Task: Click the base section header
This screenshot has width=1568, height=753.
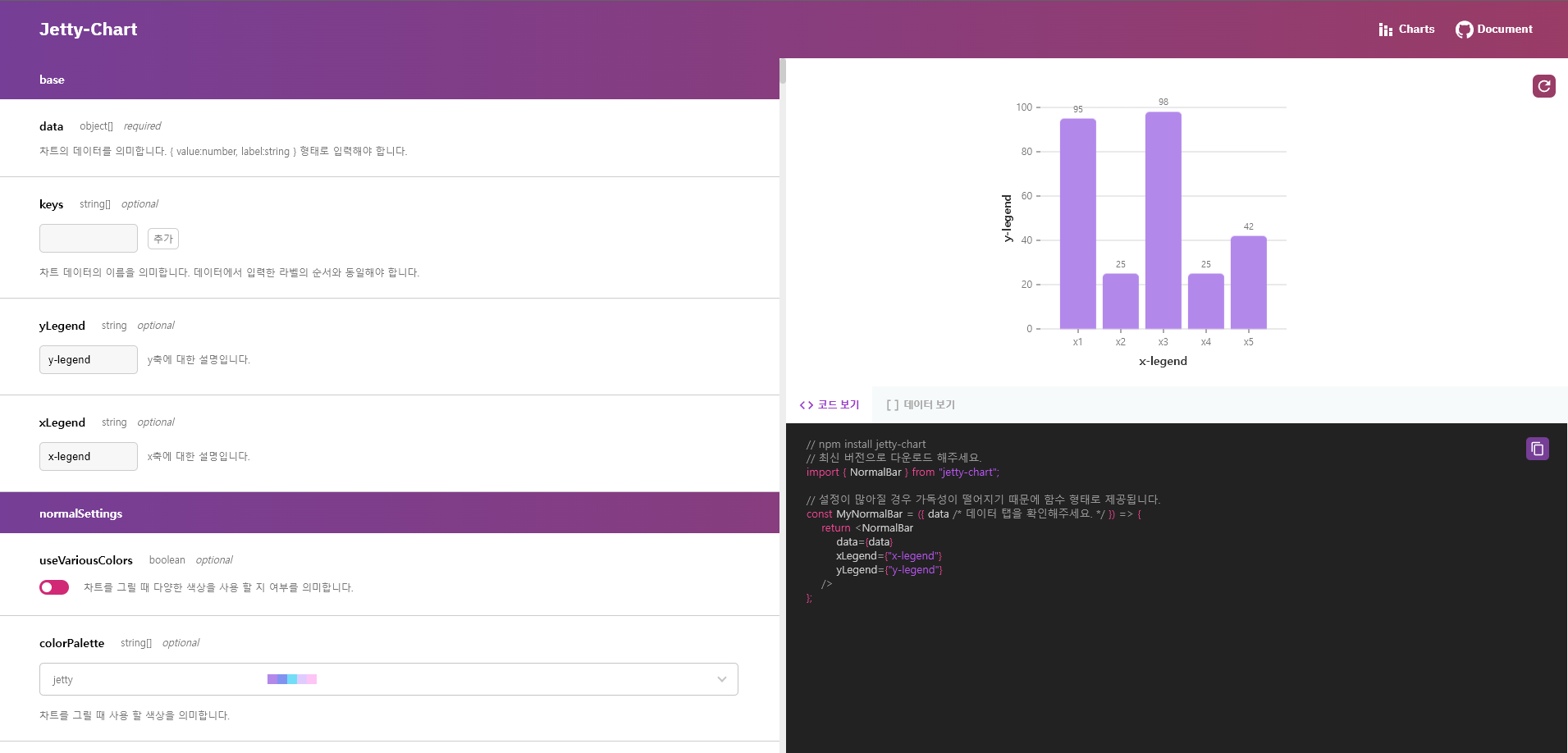Action: coord(390,80)
